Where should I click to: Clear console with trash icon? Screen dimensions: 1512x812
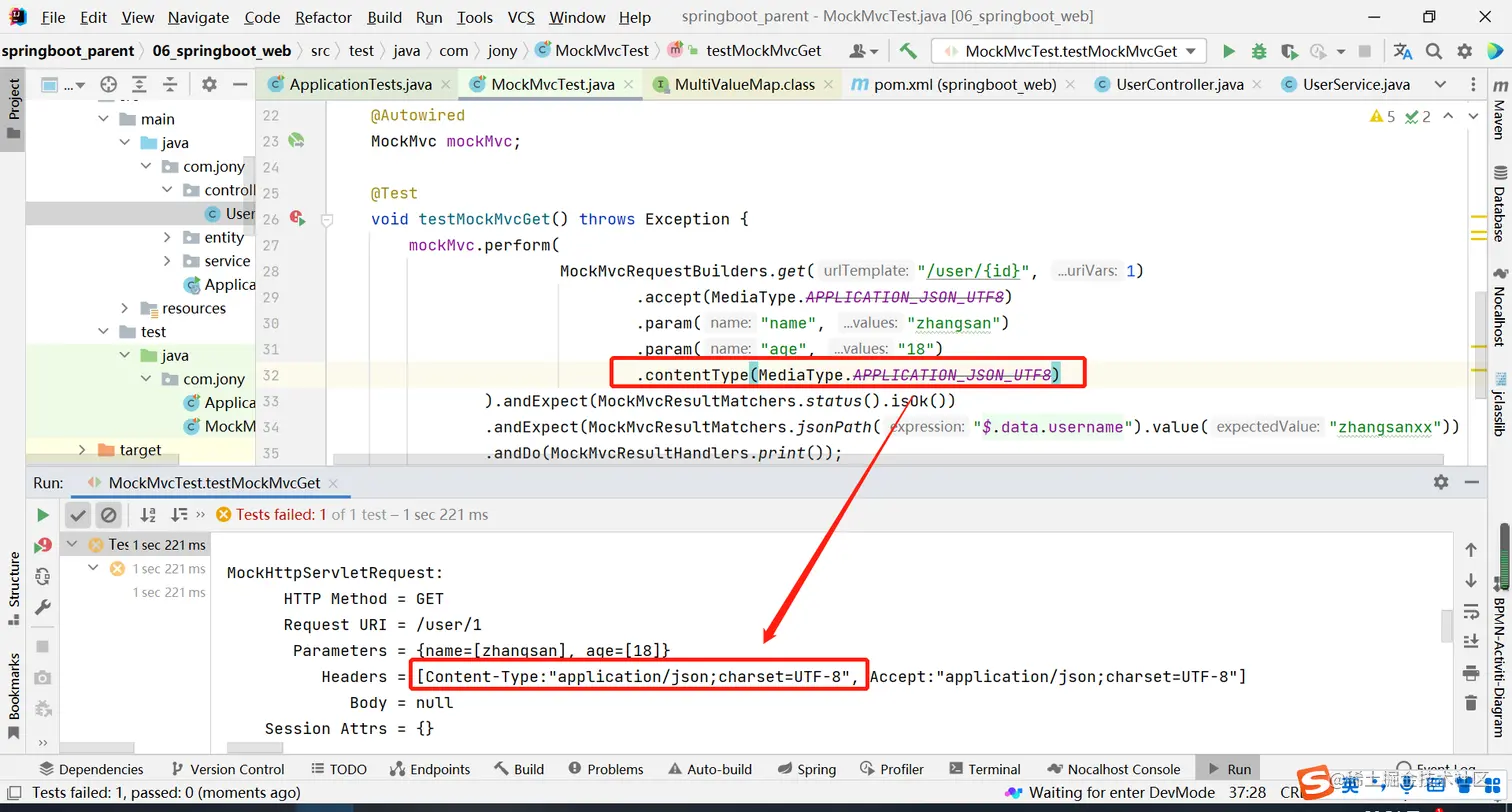tap(1471, 703)
